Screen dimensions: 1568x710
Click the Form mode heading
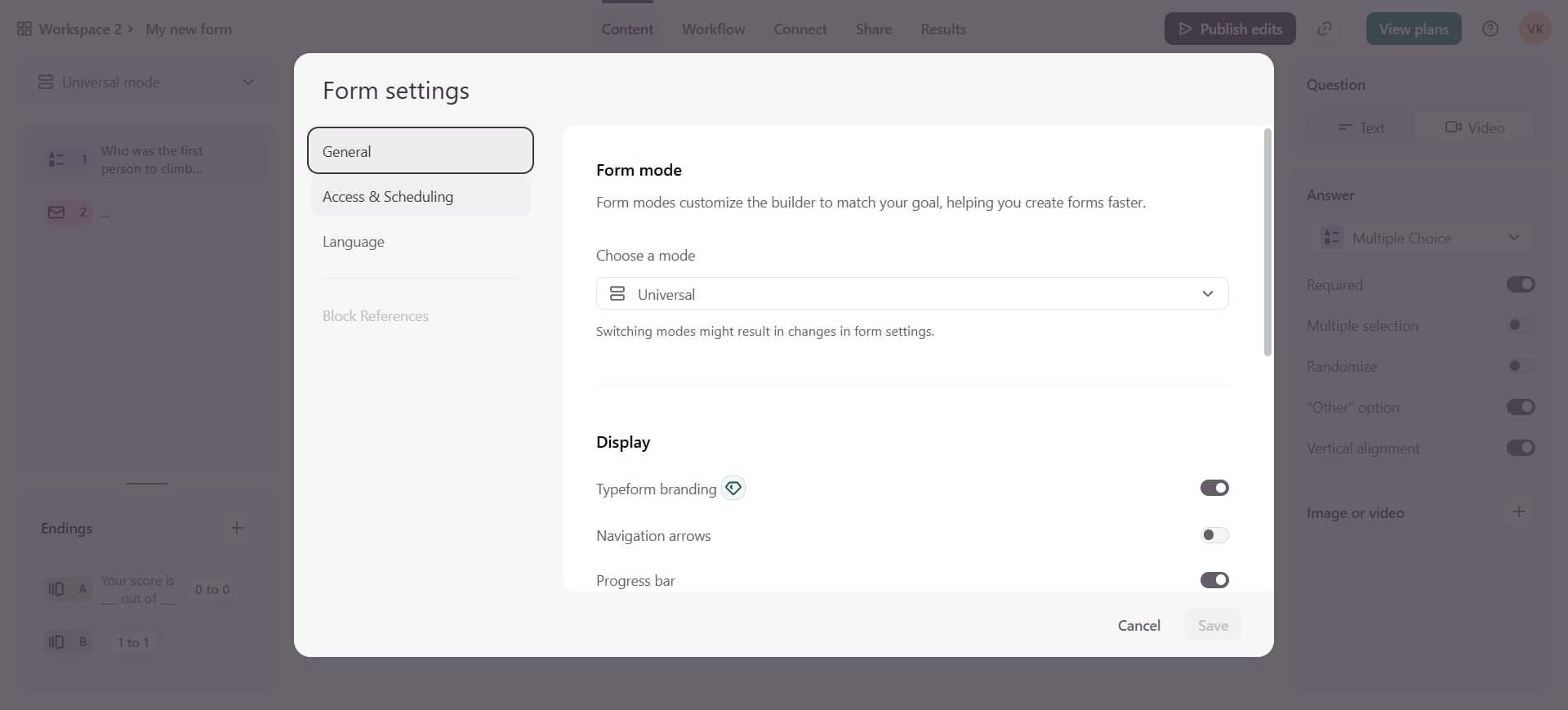[x=639, y=170]
